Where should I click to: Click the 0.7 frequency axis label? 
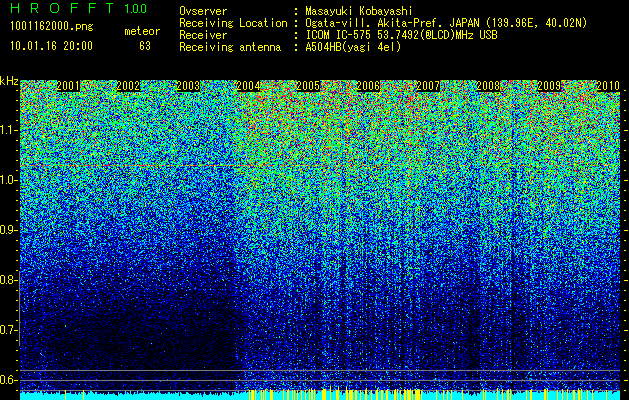coord(8,330)
